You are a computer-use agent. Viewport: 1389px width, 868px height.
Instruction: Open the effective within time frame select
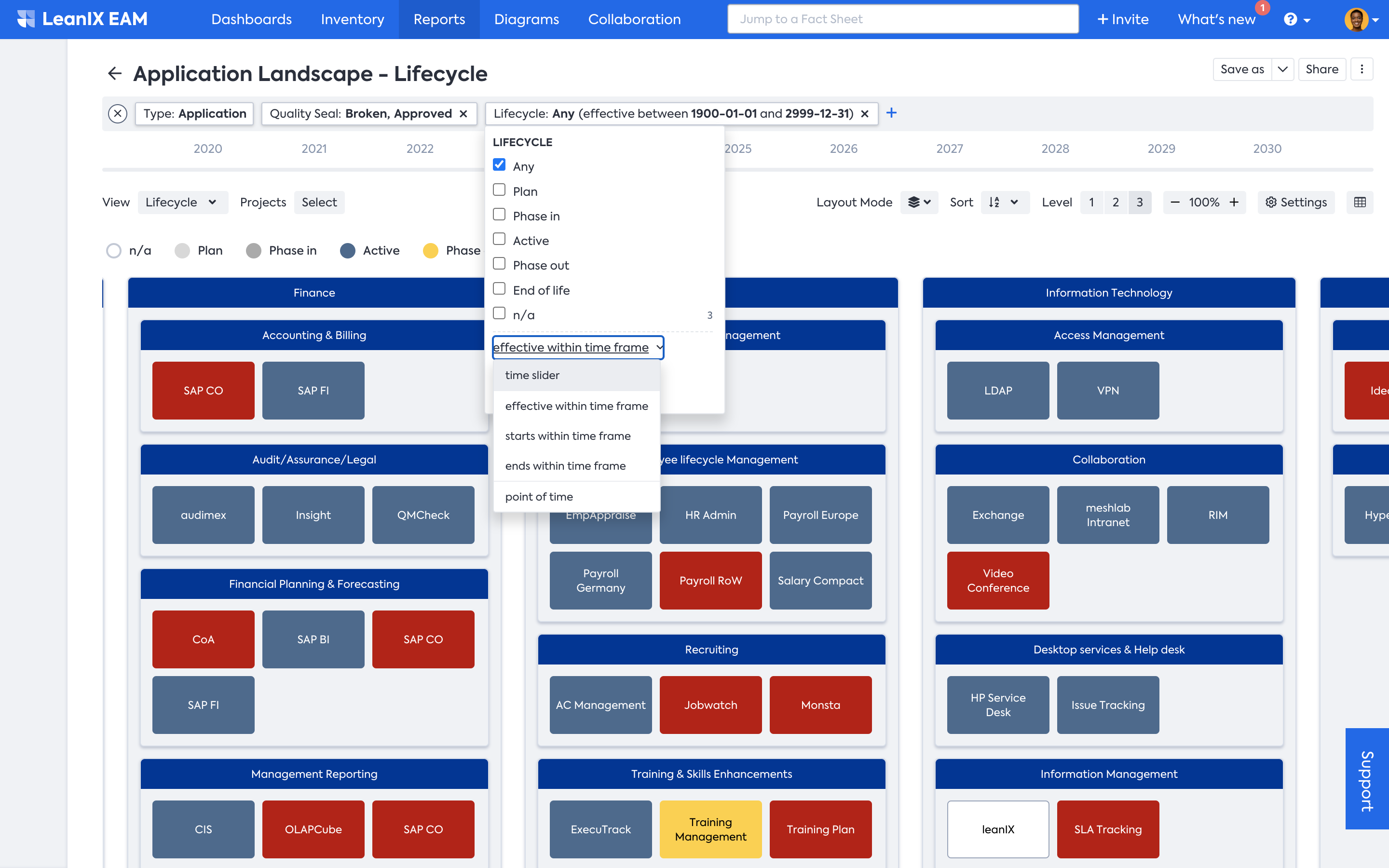click(578, 347)
